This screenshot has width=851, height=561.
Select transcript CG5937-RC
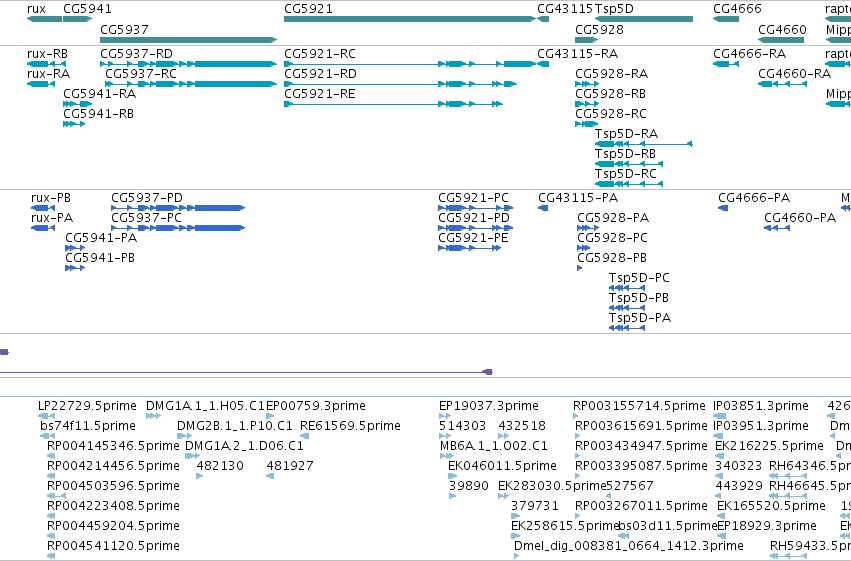(141, 74)
